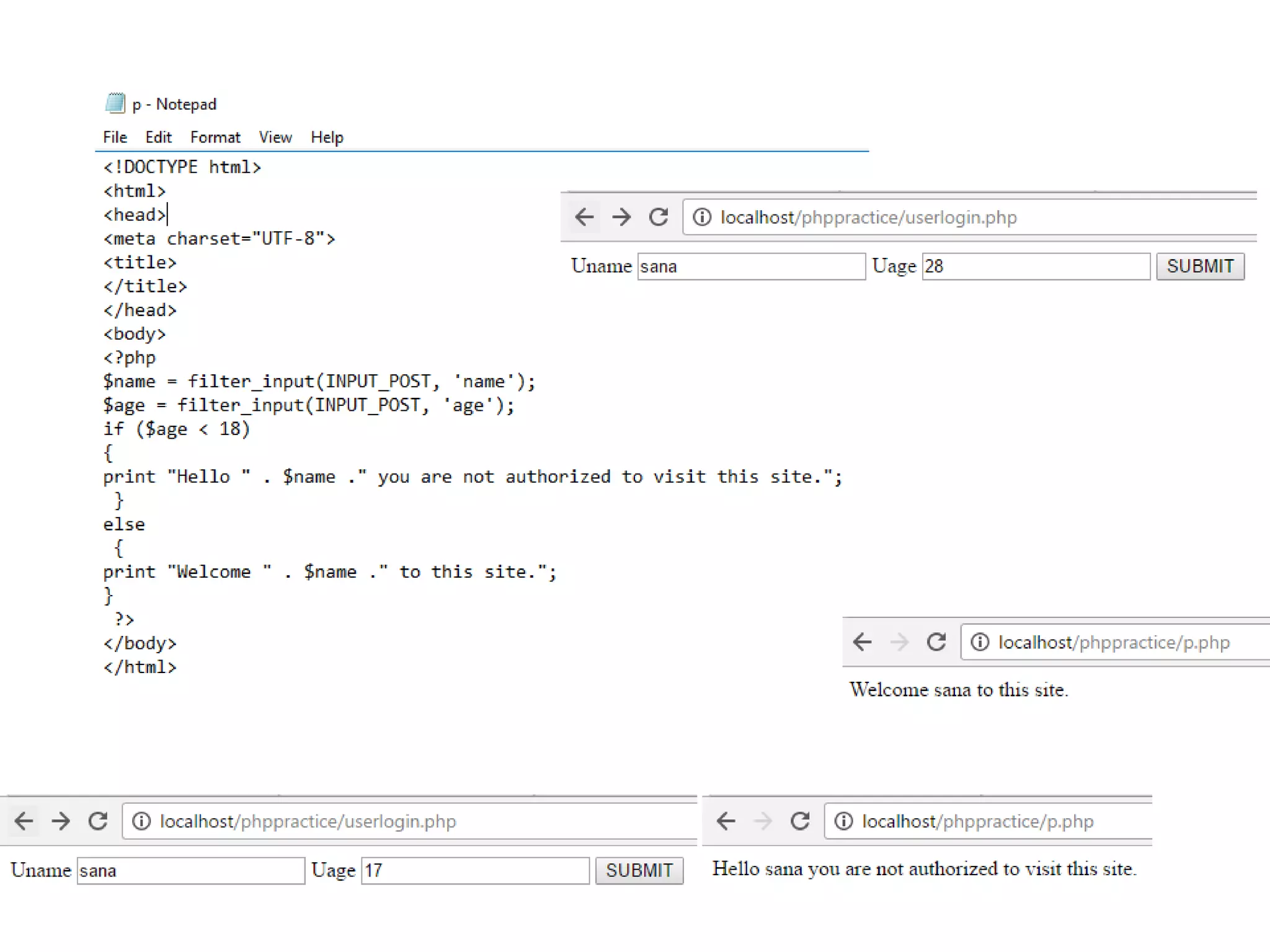Click Uname field in bottom login form
Viewport: 1270px width, 952px height.
[x=190, y=870]
